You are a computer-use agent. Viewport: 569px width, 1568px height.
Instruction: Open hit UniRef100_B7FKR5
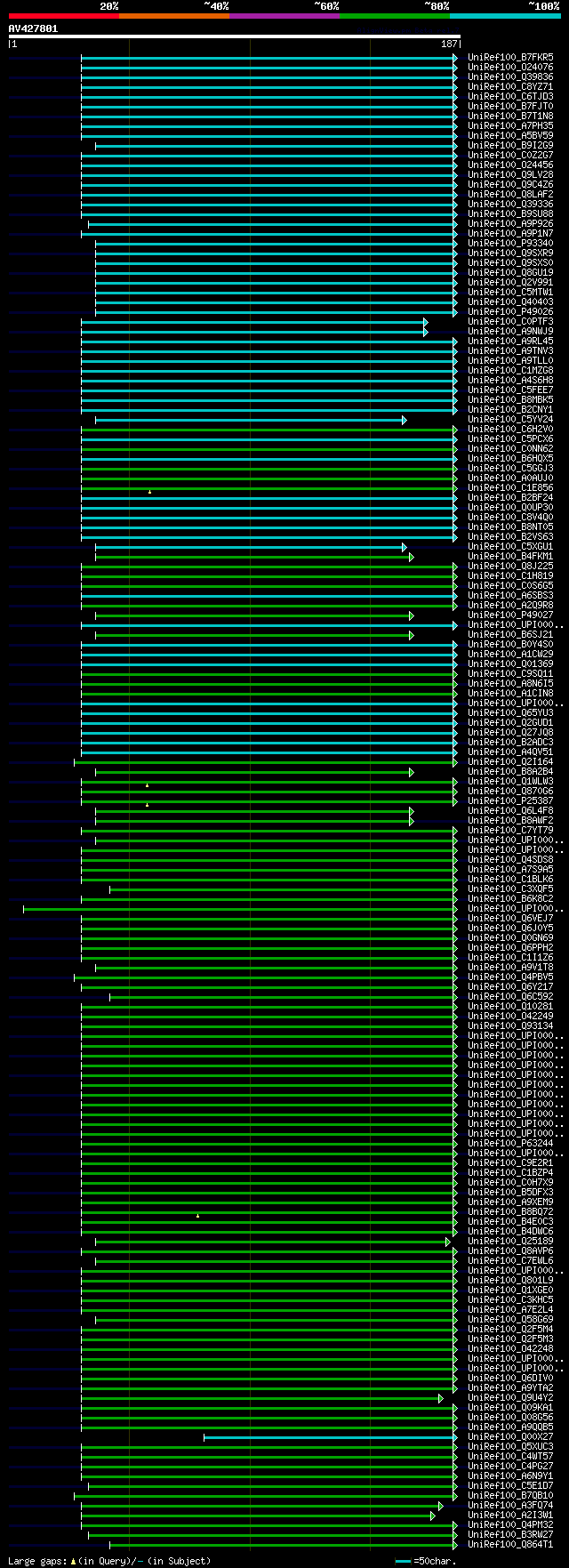tap(510, 58)
